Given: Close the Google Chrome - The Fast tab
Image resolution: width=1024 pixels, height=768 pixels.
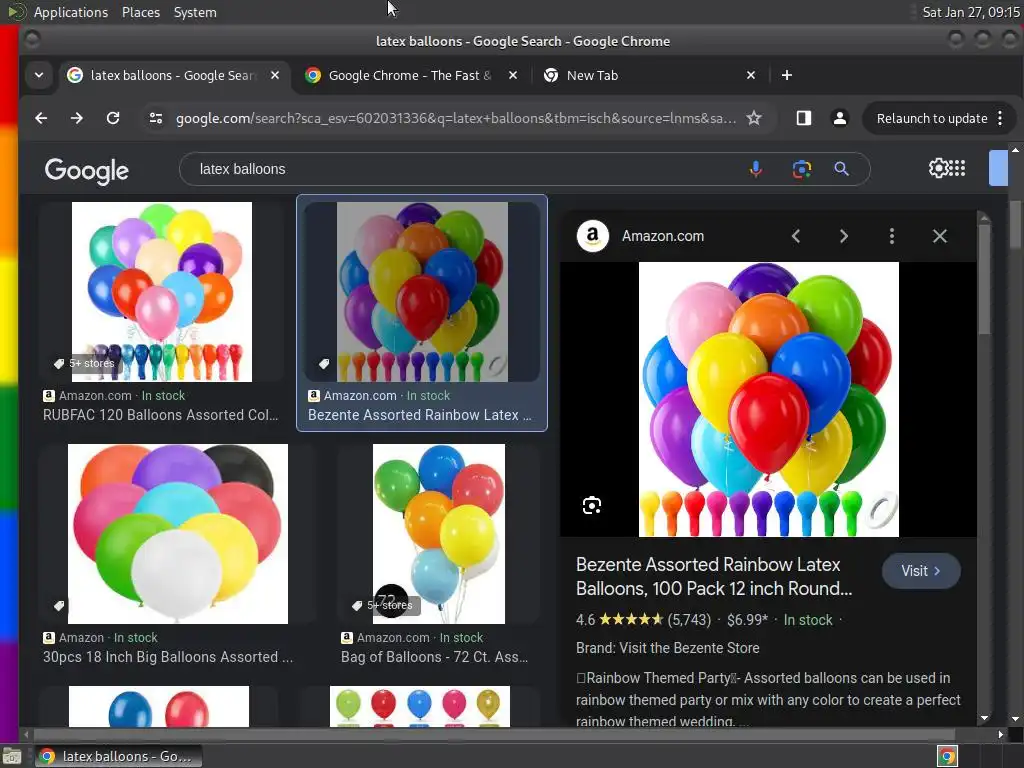Looking at the screenshot, I should pos(513,75).
